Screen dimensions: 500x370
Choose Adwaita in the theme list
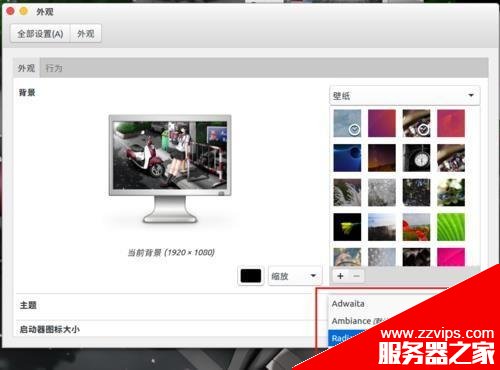click(348, 304)
